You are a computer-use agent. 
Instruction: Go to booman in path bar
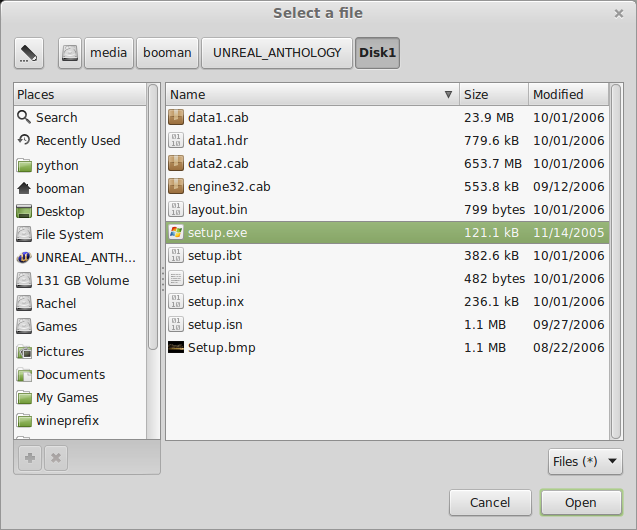tap(167, 53)
